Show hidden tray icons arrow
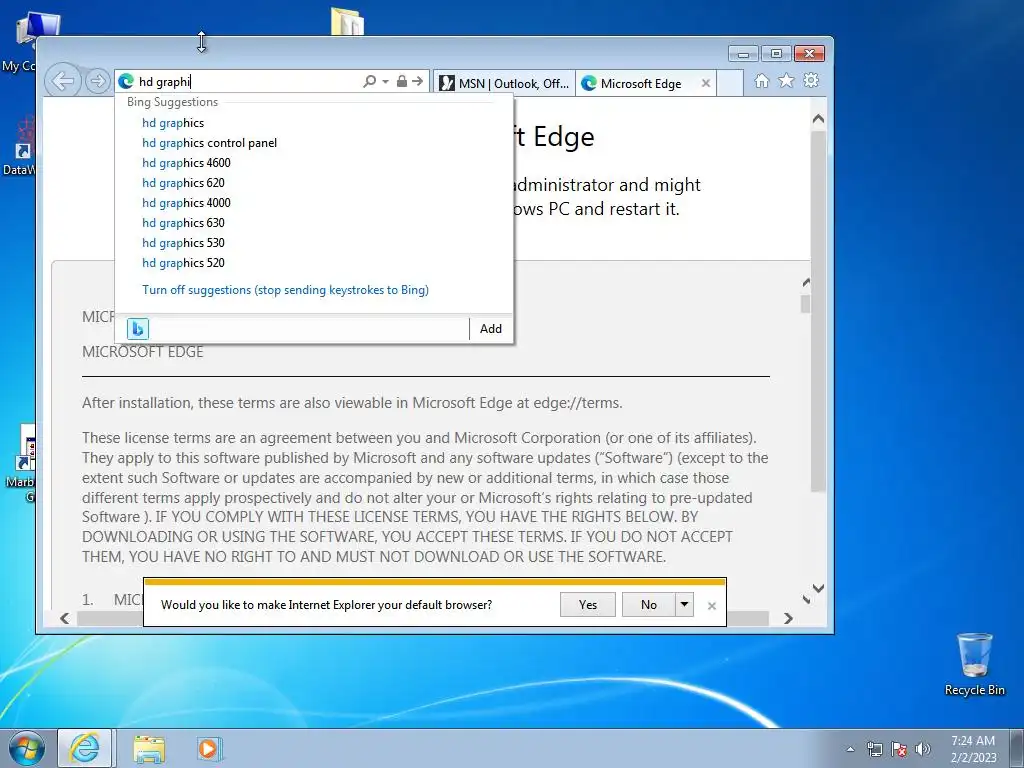Viewport: 1024px width, 768px height. coord(850,749)
